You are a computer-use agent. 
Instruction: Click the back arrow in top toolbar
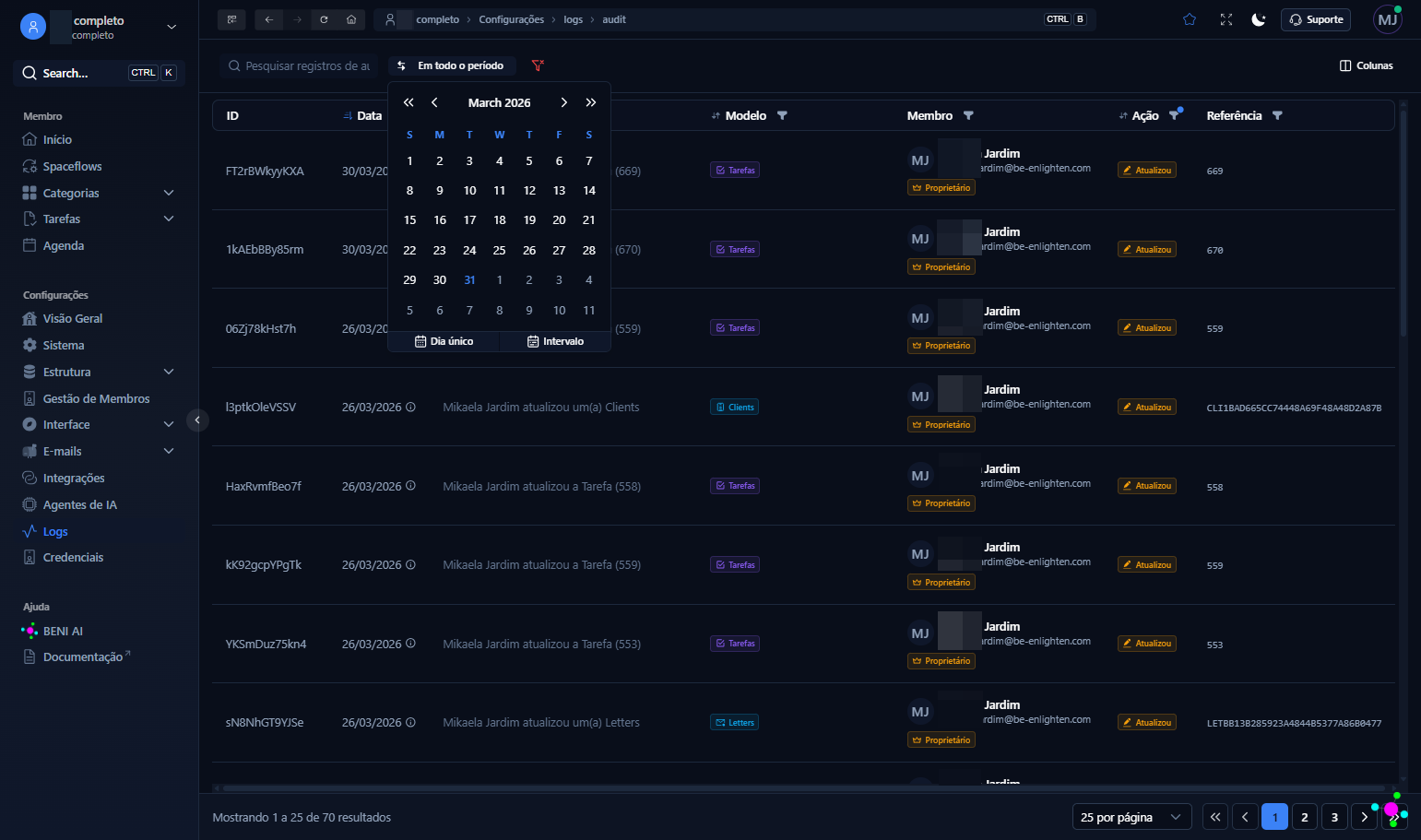tap(268, 19)
